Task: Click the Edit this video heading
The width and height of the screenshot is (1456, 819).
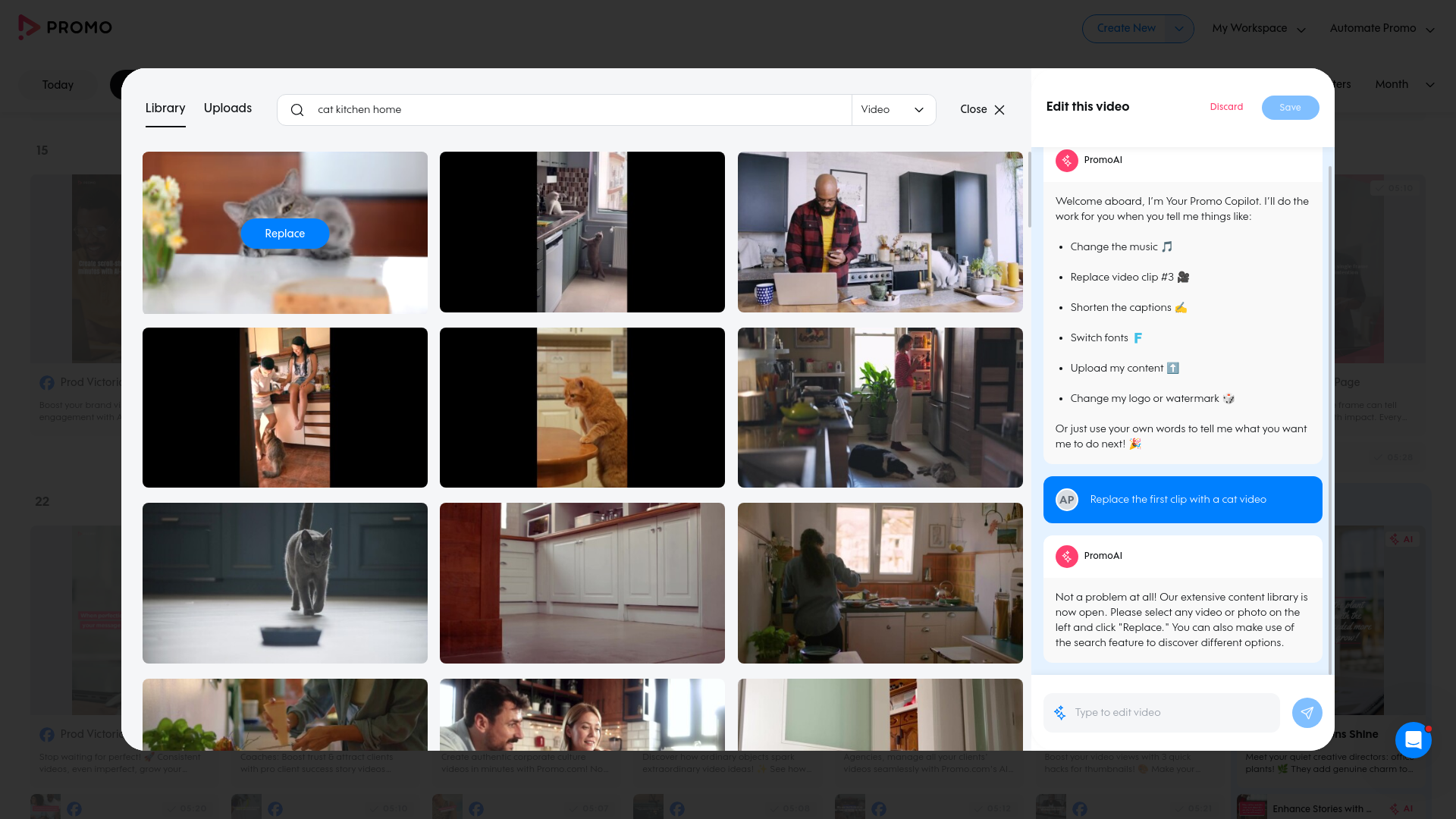Action: click(1087, 107)
